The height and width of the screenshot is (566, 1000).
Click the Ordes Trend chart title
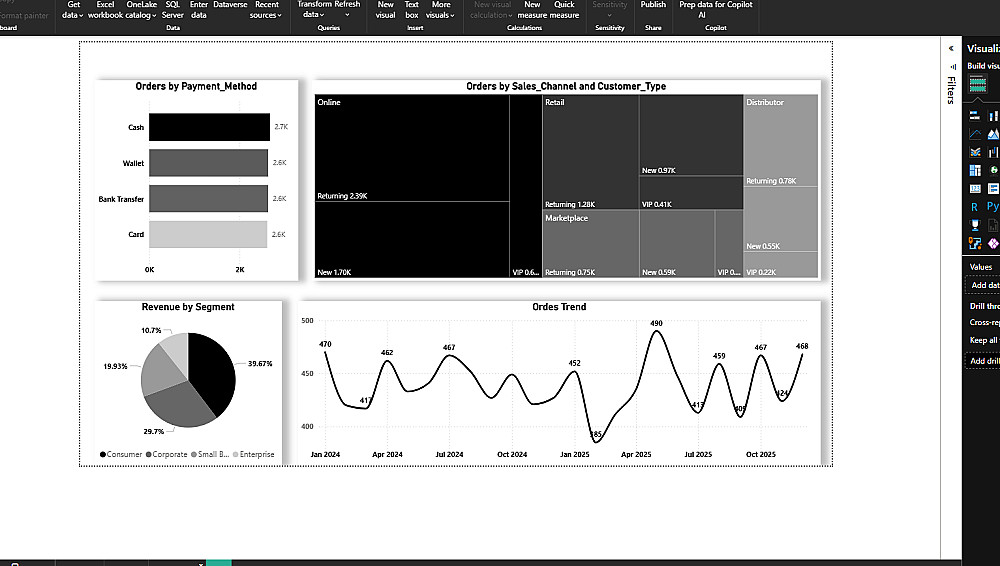[559, 307]
